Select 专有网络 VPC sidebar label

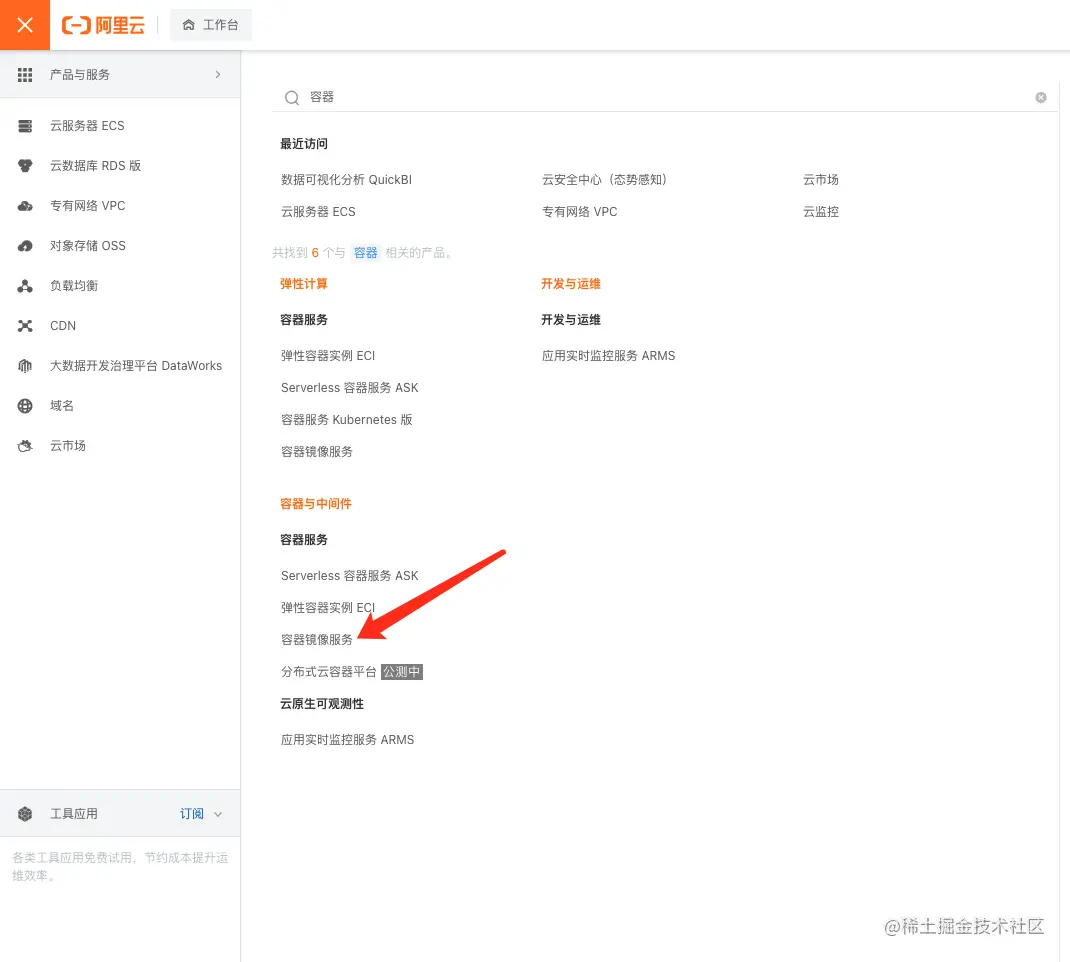coord(87,206)
